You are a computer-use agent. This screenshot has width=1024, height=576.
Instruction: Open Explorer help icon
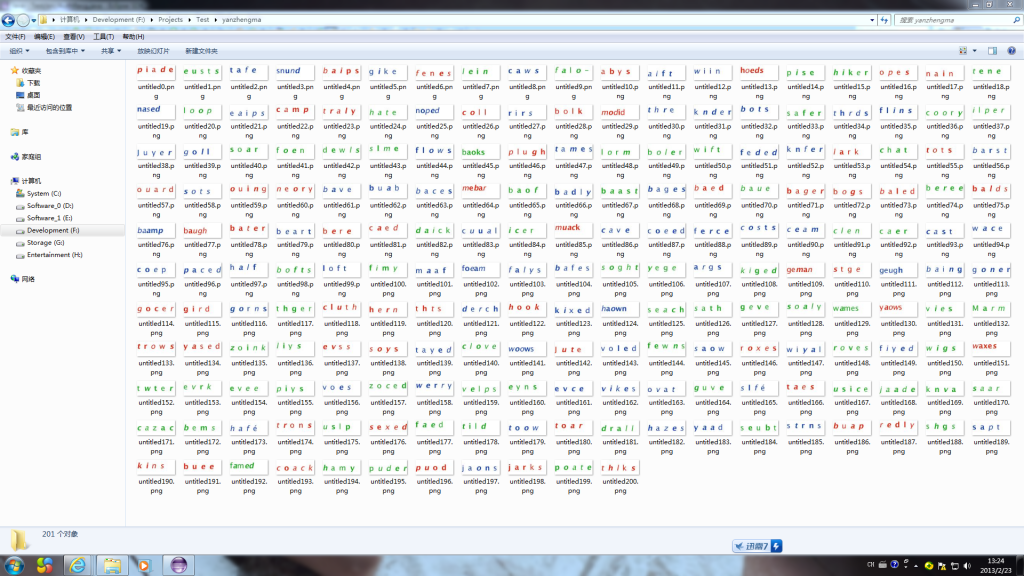pyautogui.click(x=1012, y=51)
